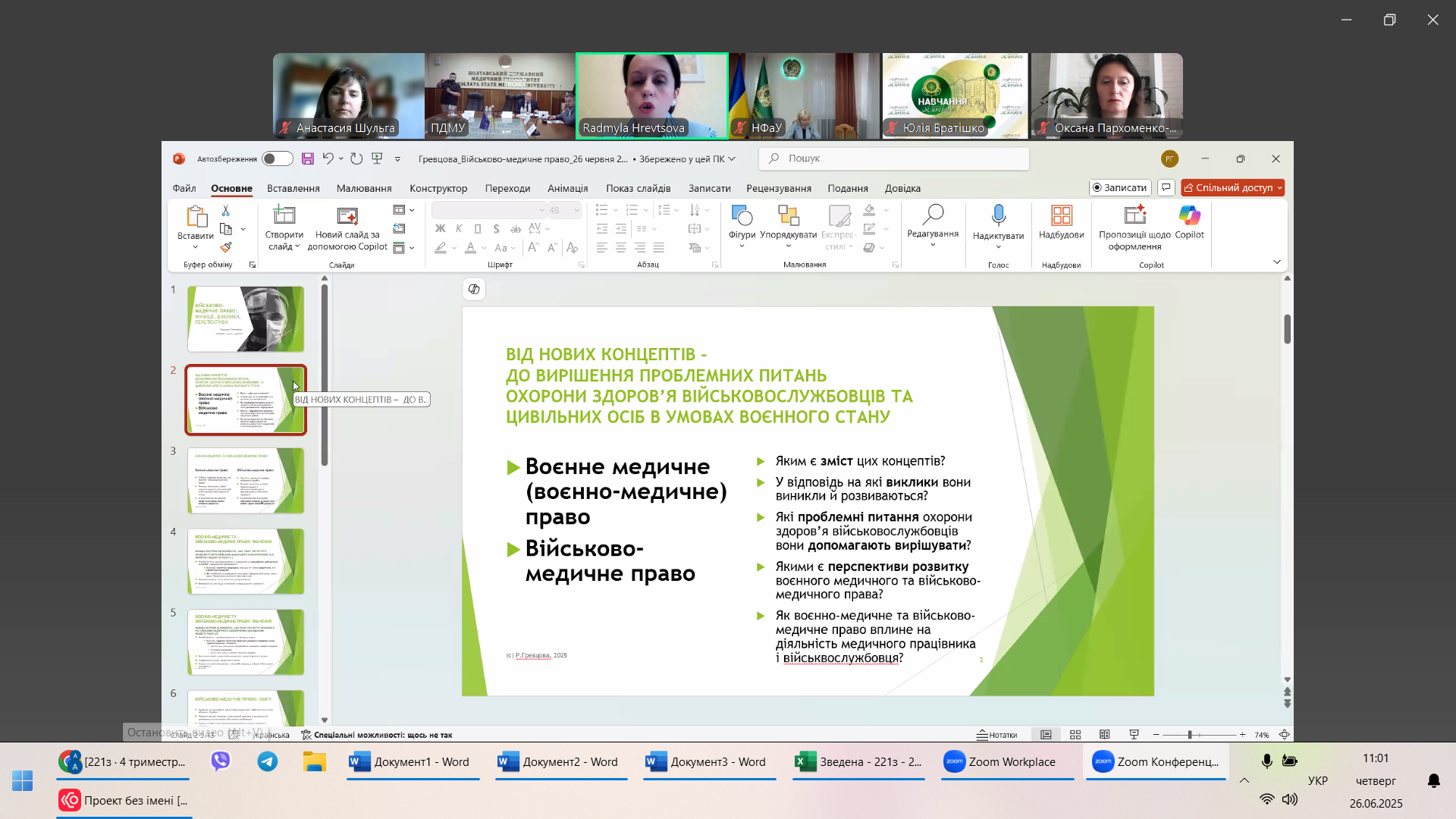This screenshot has width=1456, height=819.
Task: Click Пропозиції щодо оформлення designer icon
Action: coord(1134,215)
